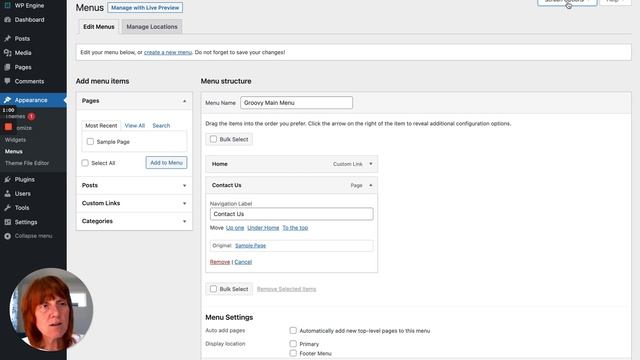
Task: Click into the Menu Name field
Action: coord(296,103)
